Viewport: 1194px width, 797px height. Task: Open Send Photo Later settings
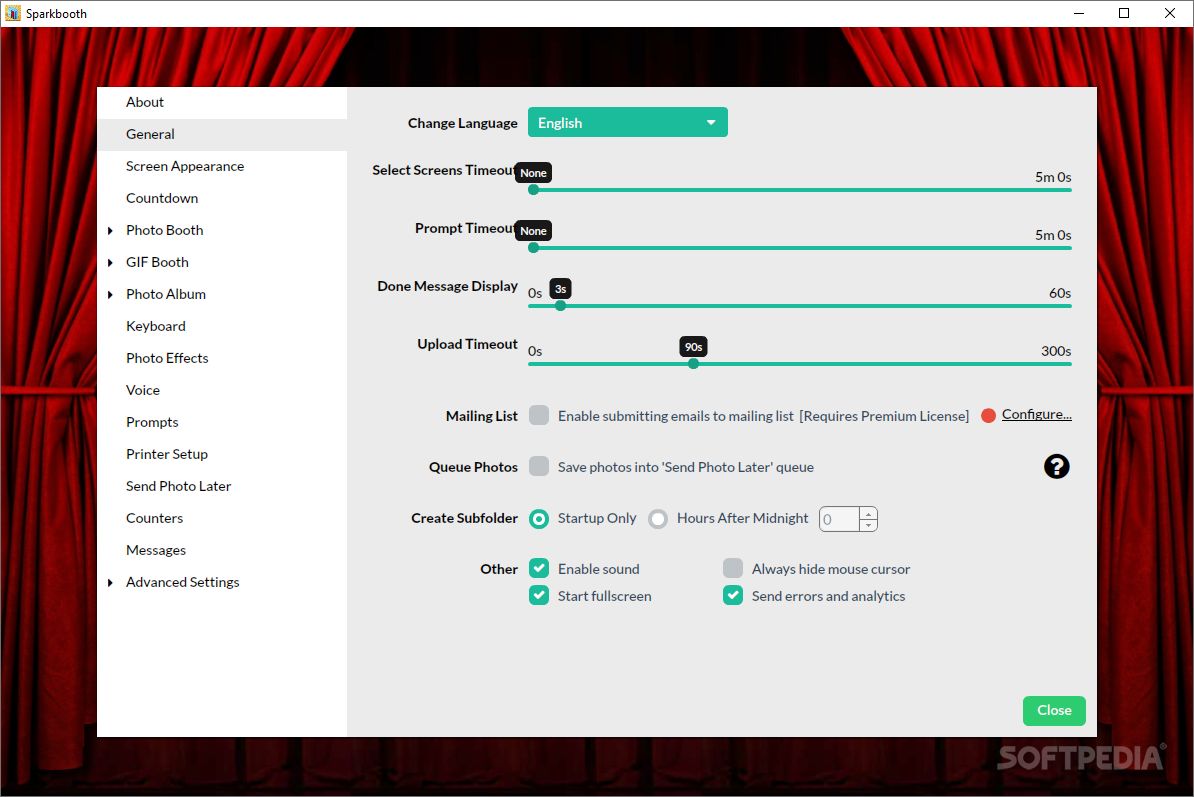222,486
